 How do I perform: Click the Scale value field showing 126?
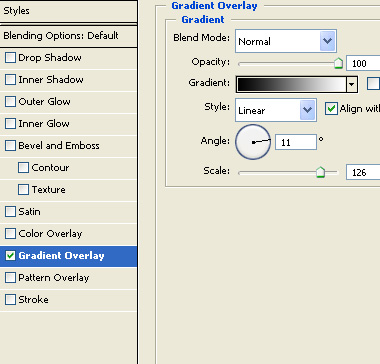click(363, 172)
